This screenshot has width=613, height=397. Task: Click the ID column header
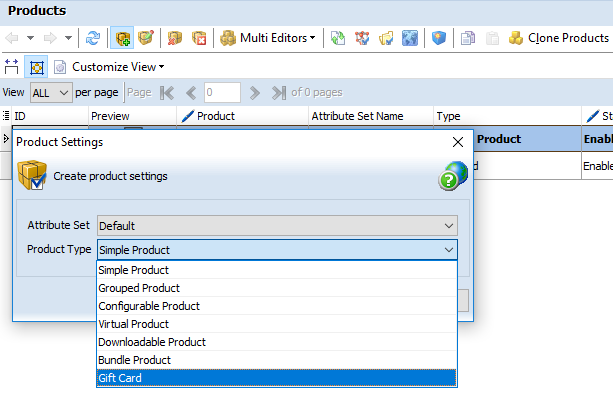(50, 116)
